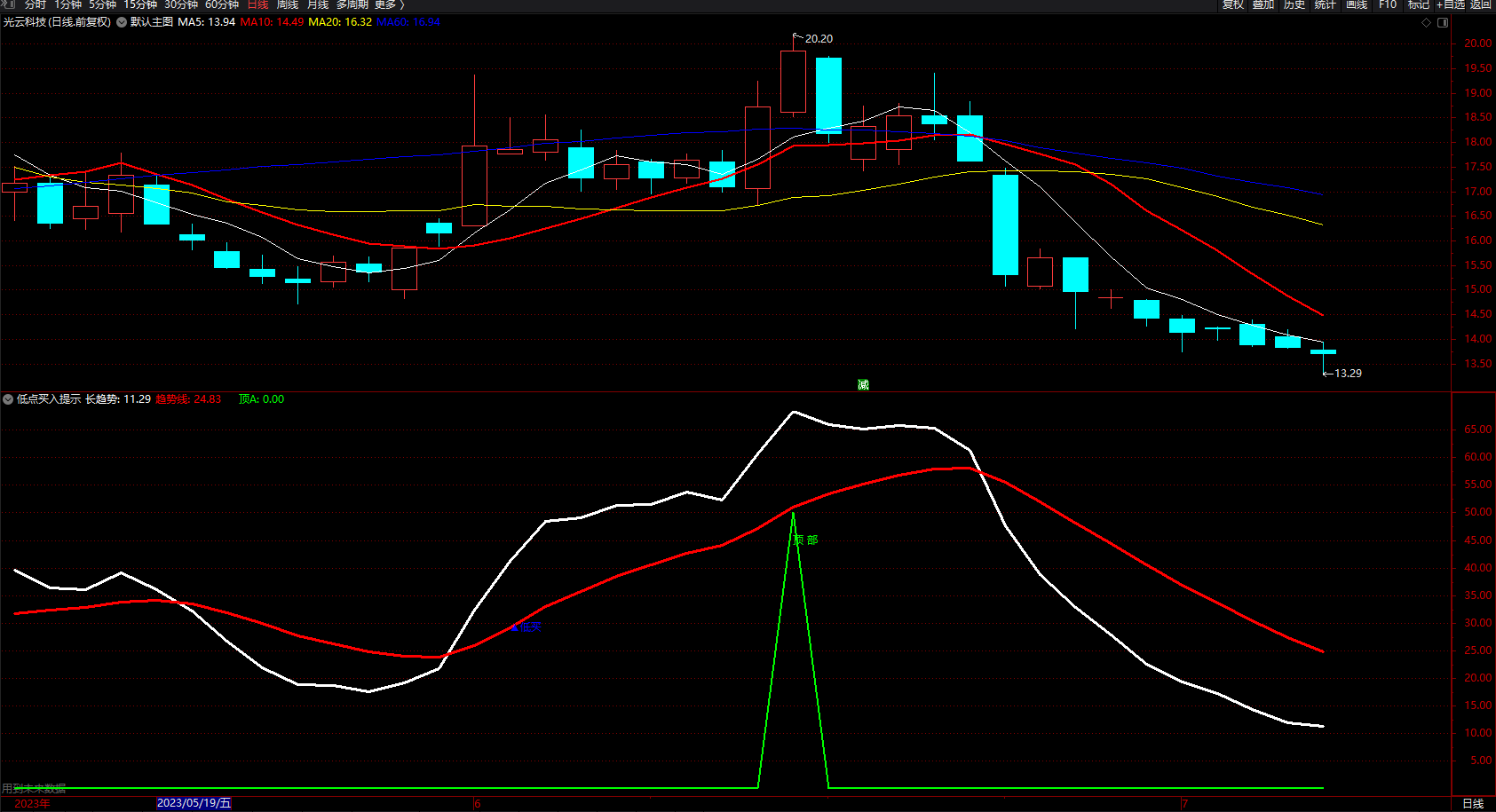Viewport: 1496px width, 812px height.
Task: Click 顶A: 0.00 value
Action: tap(261, 399)
